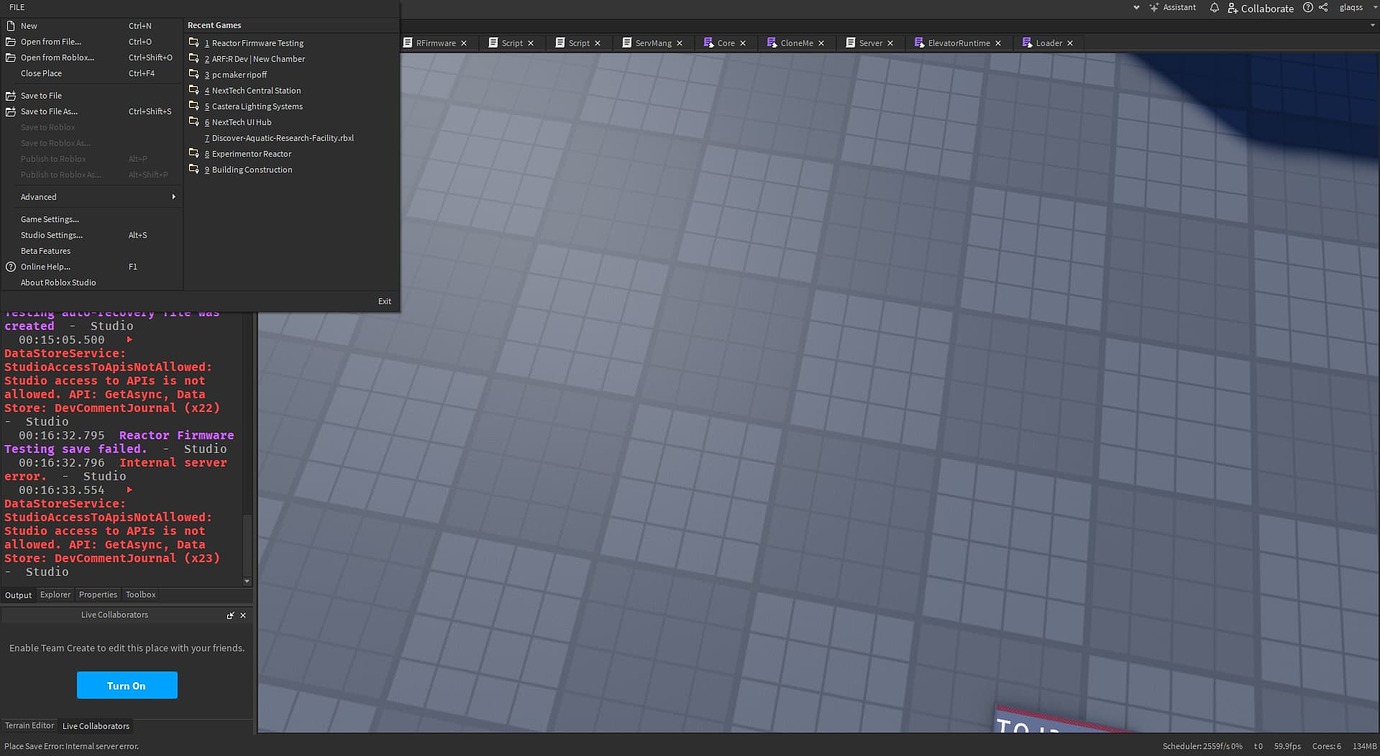Open Studio Settings
The height and width of the screenshot is (756, 1380).
(92, 235)
